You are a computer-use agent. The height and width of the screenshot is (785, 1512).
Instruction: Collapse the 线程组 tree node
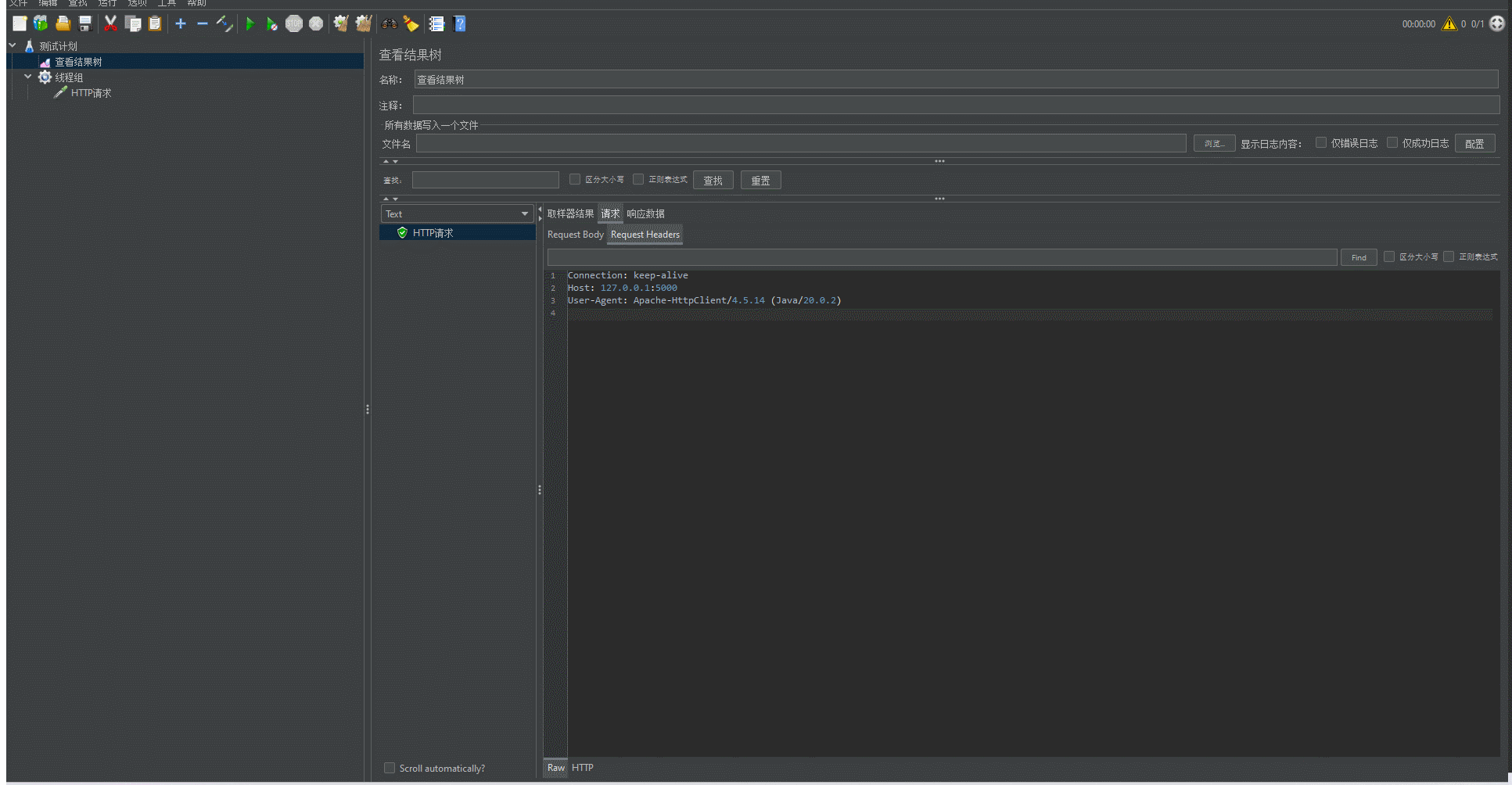pyautogui.click(x=28, y=77)
